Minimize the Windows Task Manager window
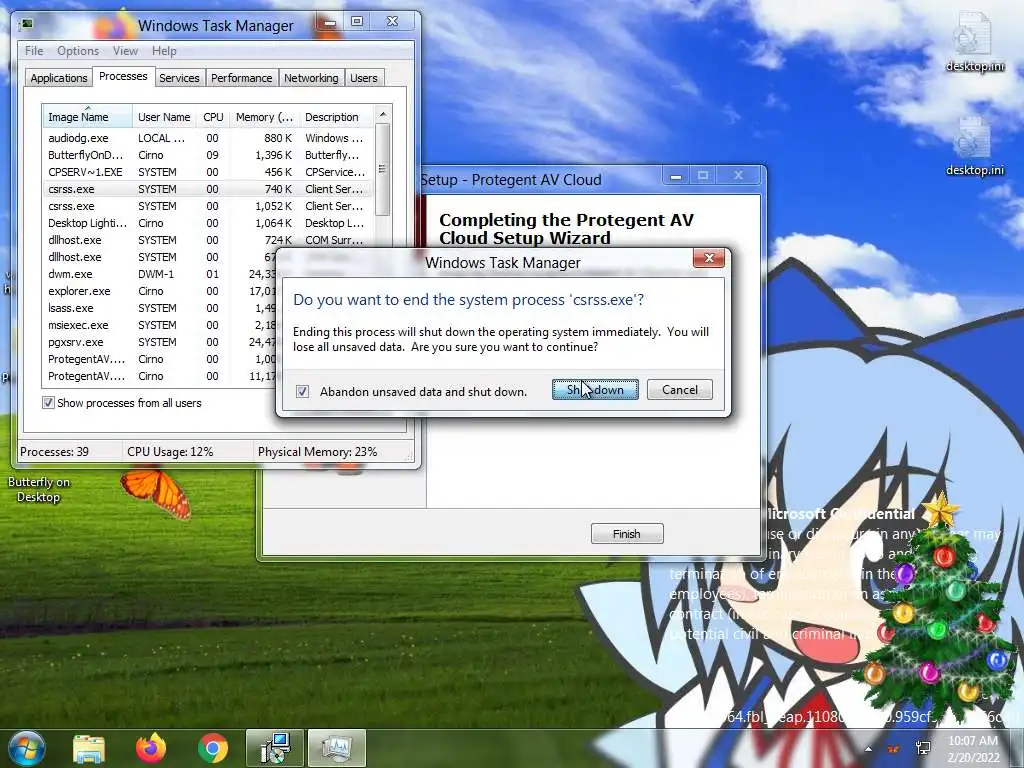The height and width of the screenshot is (768, 1024). coord(330,22)
